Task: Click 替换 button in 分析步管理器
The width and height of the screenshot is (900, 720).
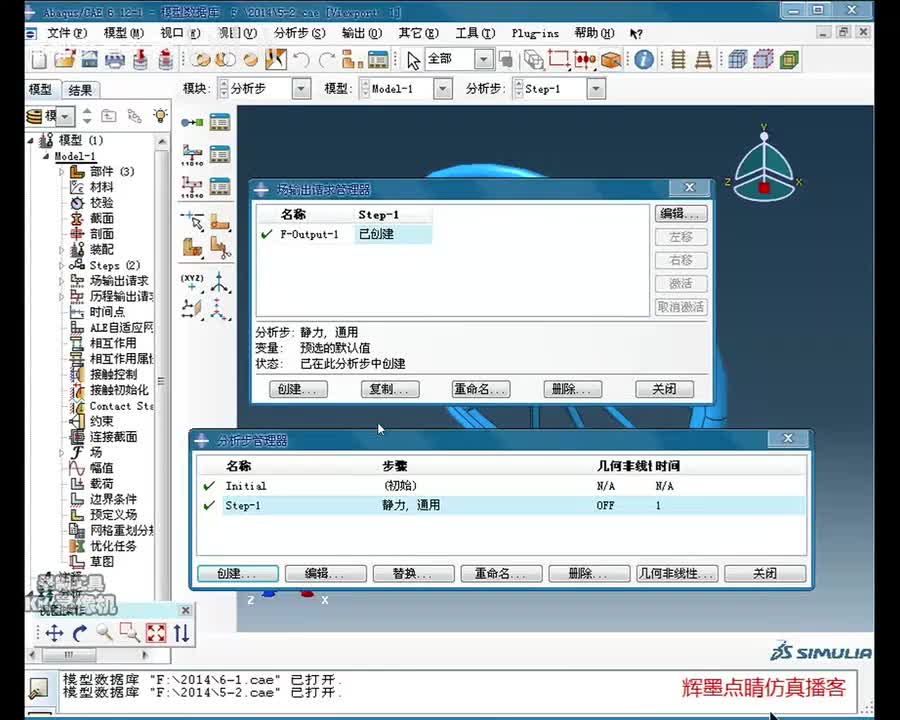Action: 413,574
